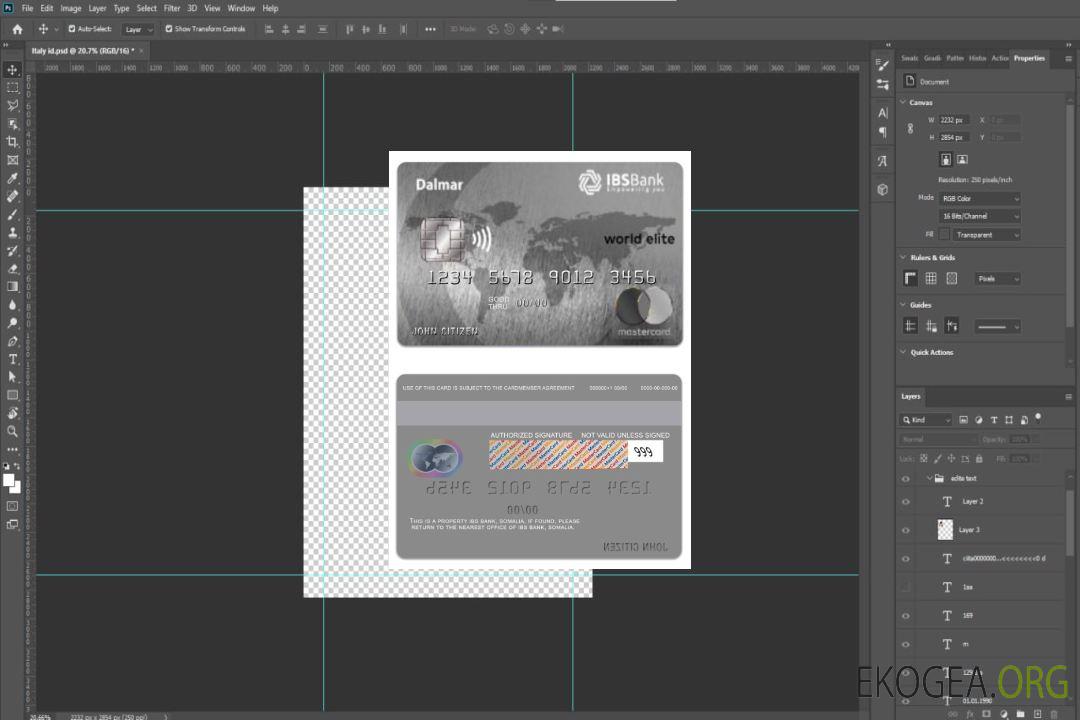Open the RGB Color mode dropdown
Viewport: 1080px width, 720px height.
[979, 198]
